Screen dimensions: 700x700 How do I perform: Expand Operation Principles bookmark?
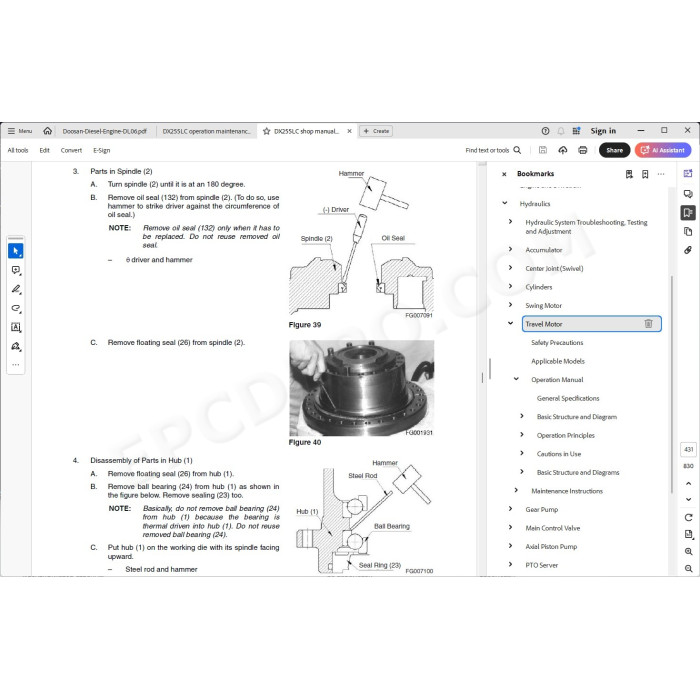coord(522,434)
